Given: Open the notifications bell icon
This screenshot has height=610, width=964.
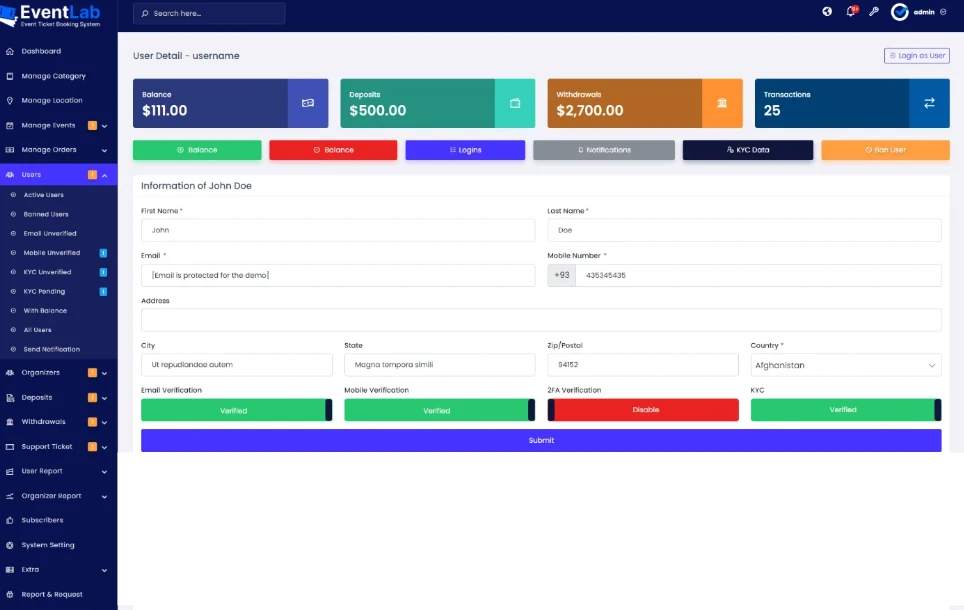Looking at the screenshot, I should tap(851, 12).
